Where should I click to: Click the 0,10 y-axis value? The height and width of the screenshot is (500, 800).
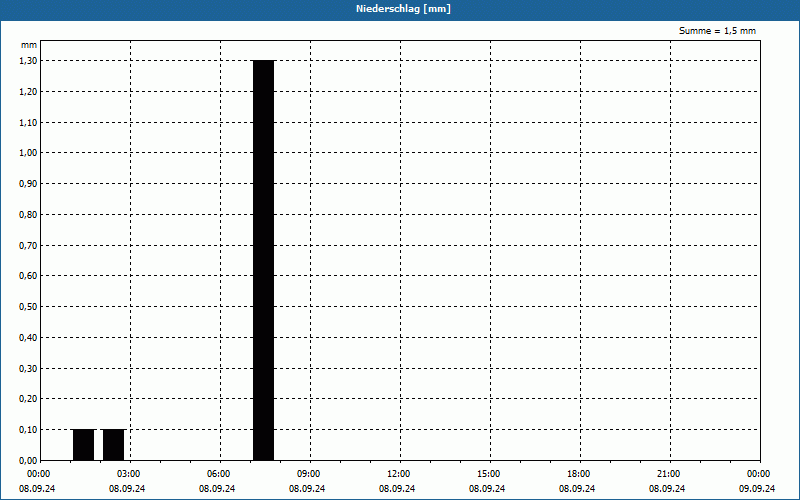tap(28, 430)
